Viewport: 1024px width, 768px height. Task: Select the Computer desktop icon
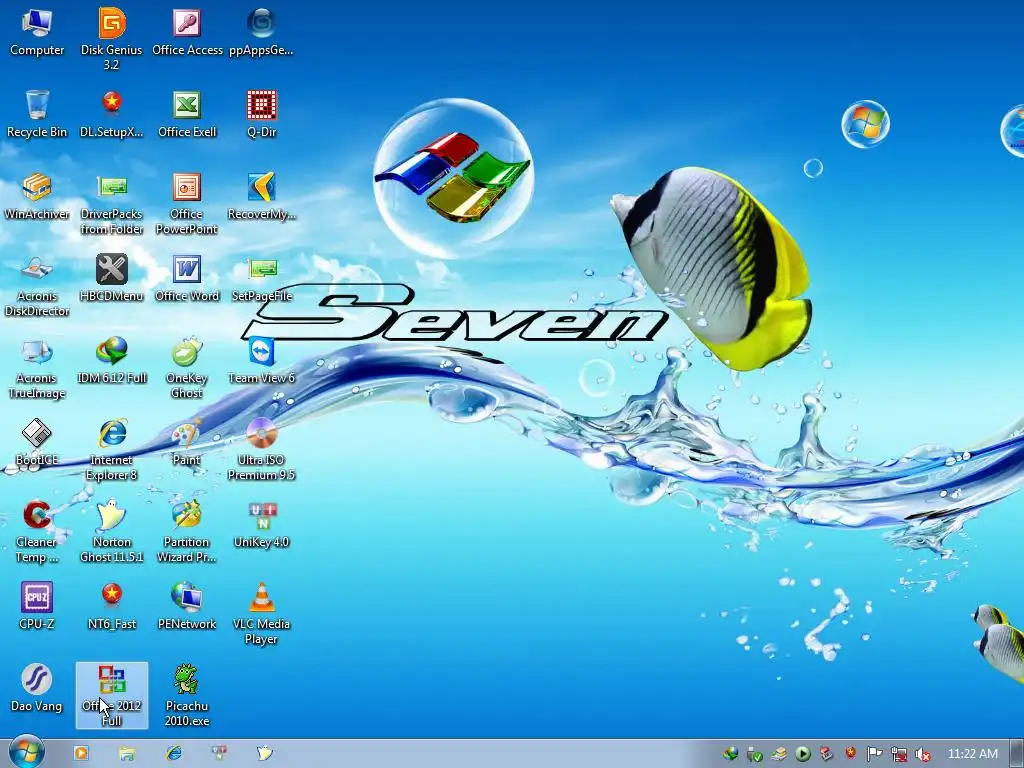pyautogui.click(x=37, y=32)
